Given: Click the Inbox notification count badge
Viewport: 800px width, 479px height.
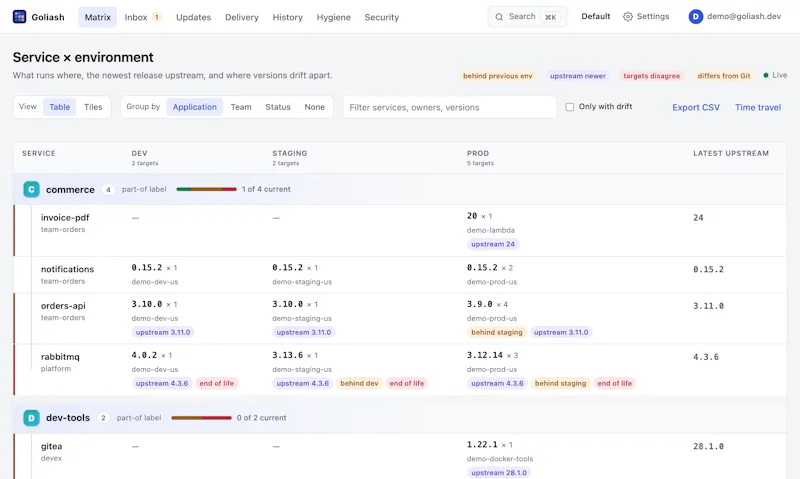Looking at the screenshot, I should tap(157, 17).
